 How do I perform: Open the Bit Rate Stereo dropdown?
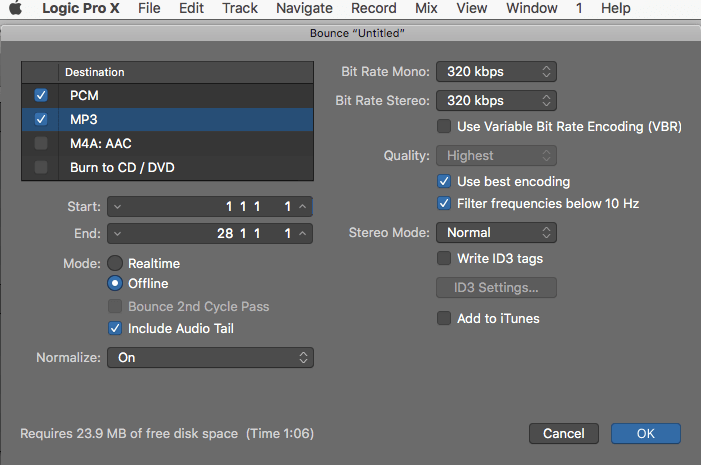[496, 101]
